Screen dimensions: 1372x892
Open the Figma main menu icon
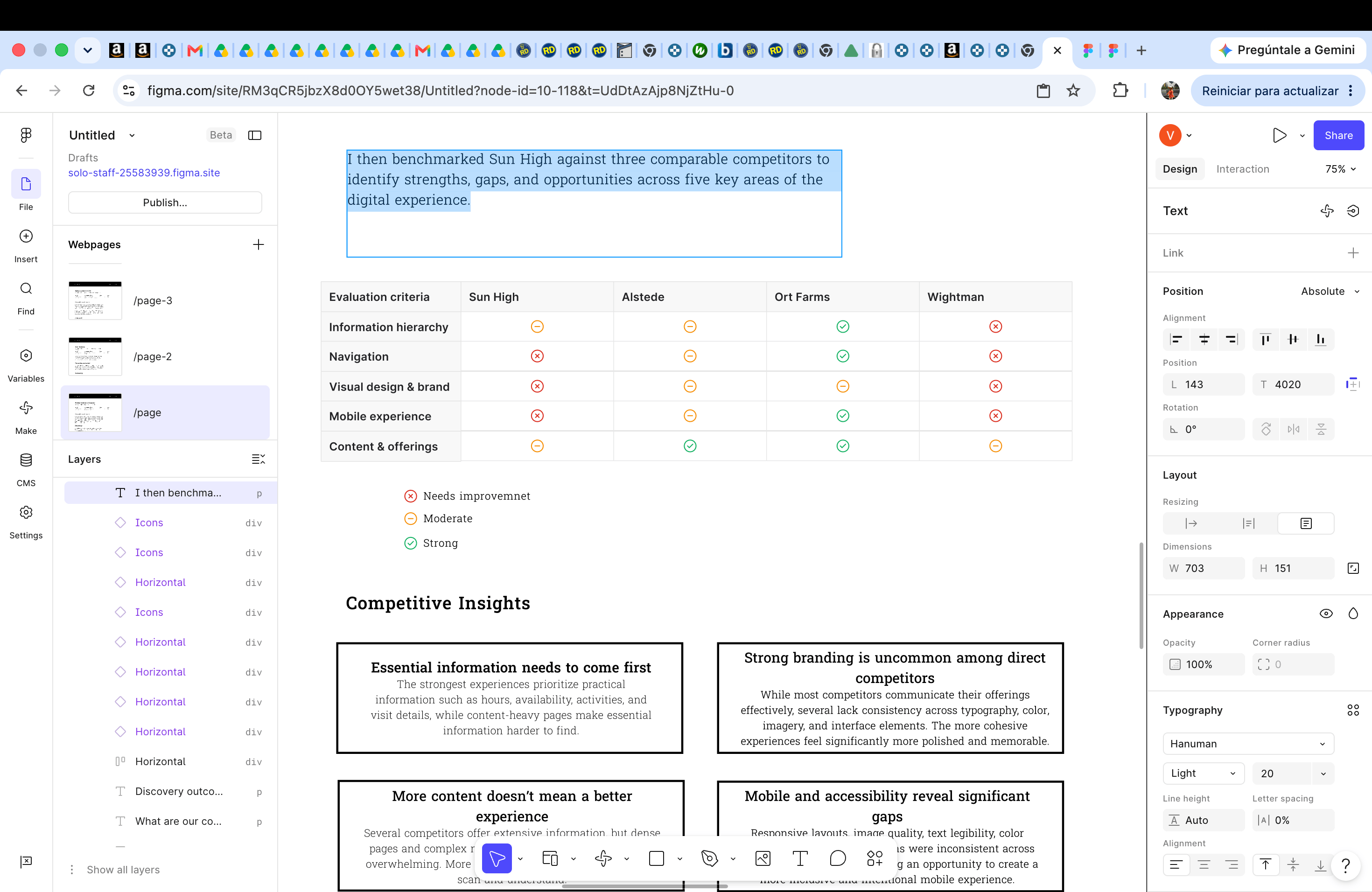[x=26, y=135]
